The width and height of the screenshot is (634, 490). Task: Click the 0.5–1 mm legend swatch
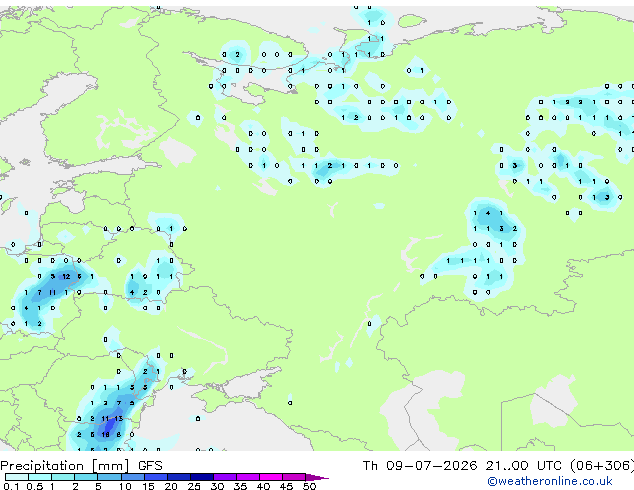coord(40,477)
